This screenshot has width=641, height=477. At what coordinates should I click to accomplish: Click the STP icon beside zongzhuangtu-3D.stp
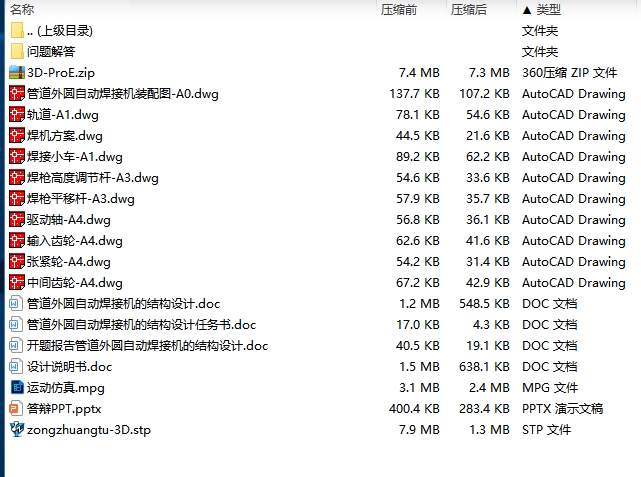(17, 429)
